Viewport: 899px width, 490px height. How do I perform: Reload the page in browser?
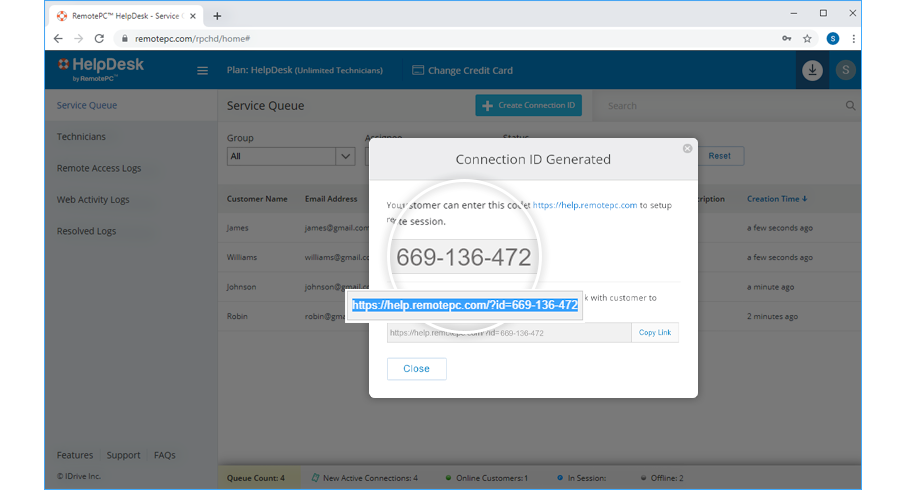[x=99, y=38]
